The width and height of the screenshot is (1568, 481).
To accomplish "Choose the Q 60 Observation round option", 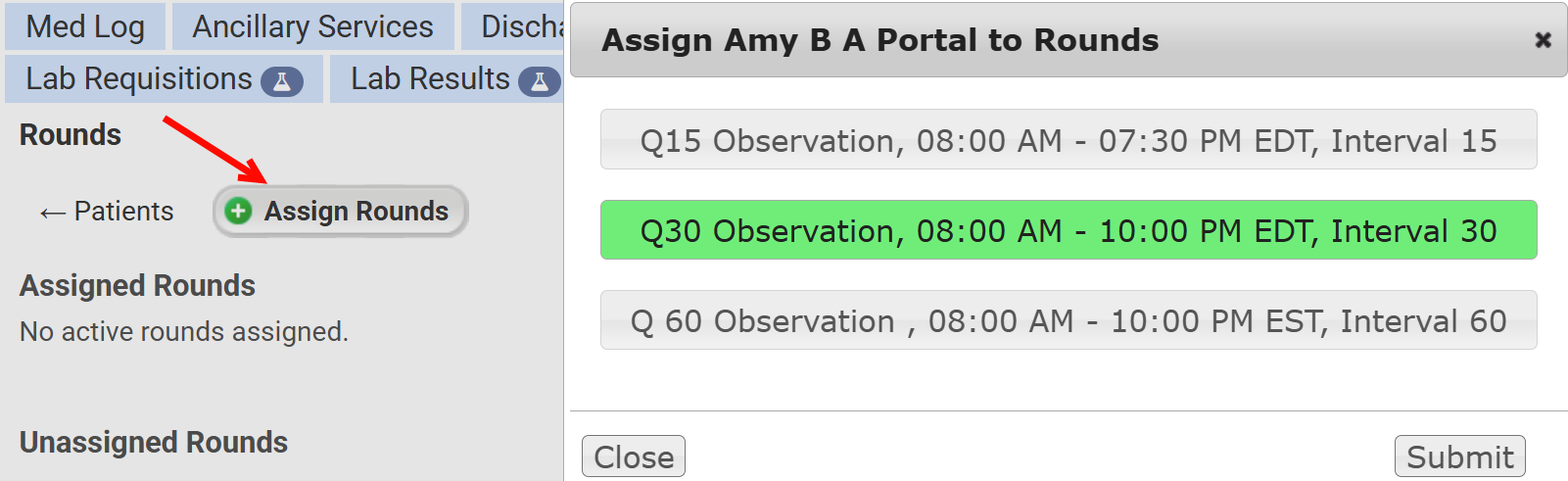I will (x=1068, y=320).
